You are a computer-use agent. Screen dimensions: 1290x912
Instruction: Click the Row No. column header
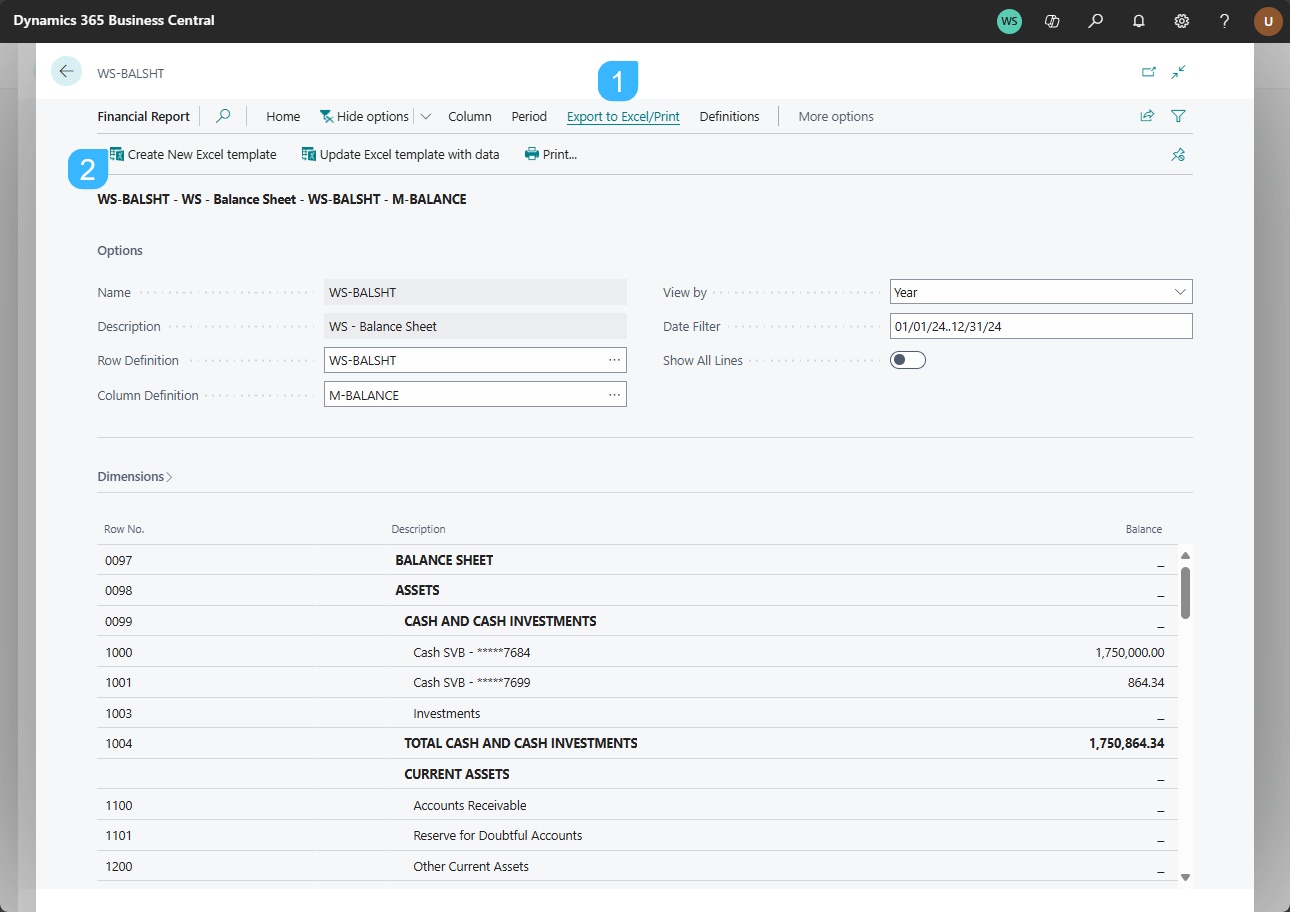coord(124,529)
